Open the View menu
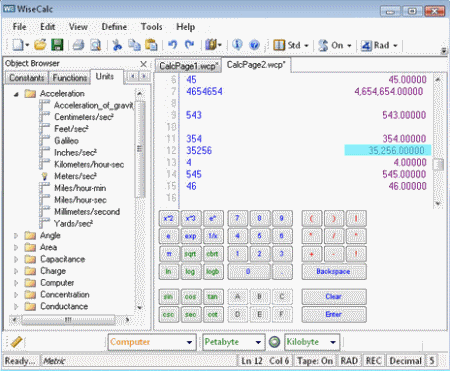Image resolution: width=450 pixels, height=371 pixels. coord(78,27)
